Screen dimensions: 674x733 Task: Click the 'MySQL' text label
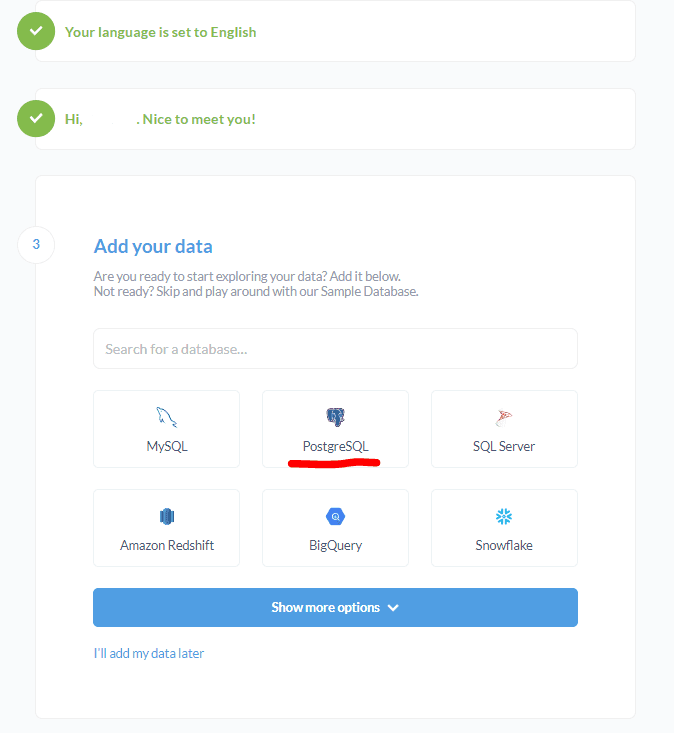167,446
